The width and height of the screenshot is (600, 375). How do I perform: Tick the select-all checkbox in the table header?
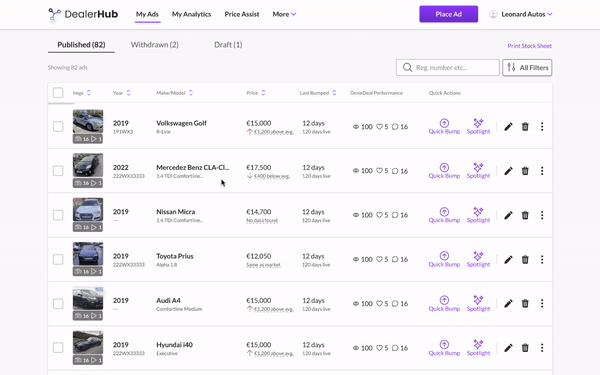(x=58, y=93)
